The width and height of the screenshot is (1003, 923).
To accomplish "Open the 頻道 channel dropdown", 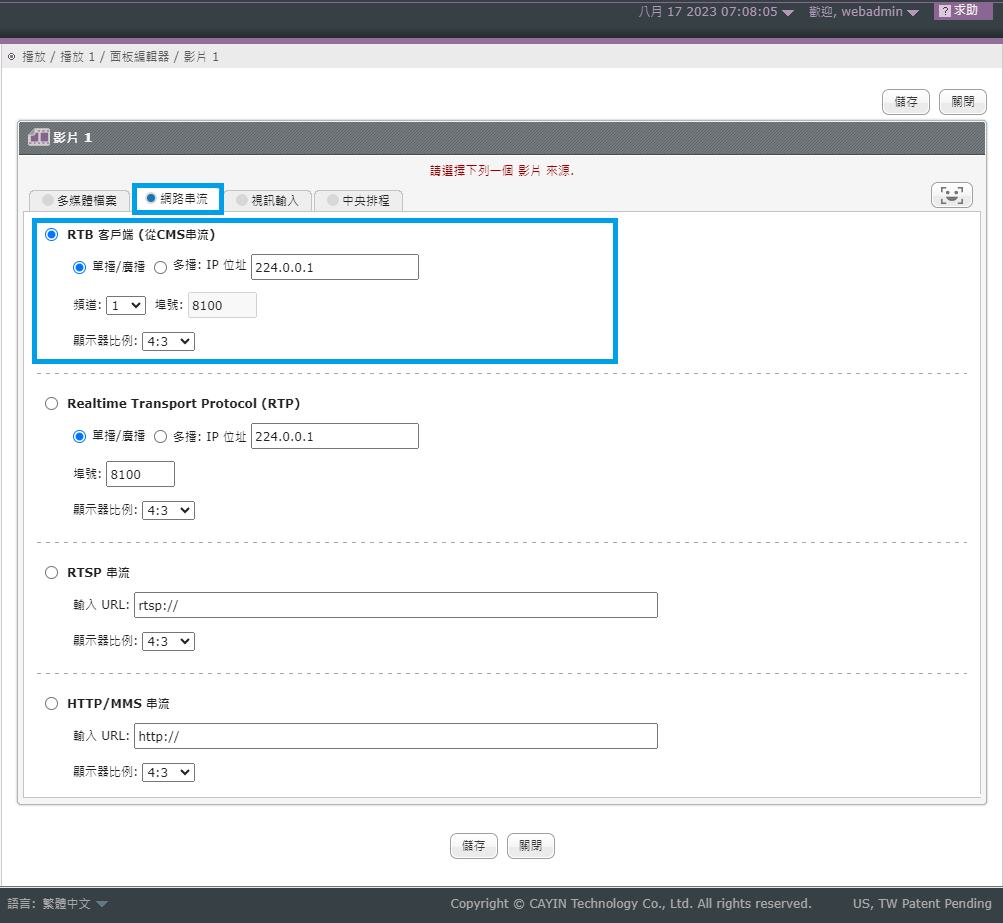I will 126,305.
